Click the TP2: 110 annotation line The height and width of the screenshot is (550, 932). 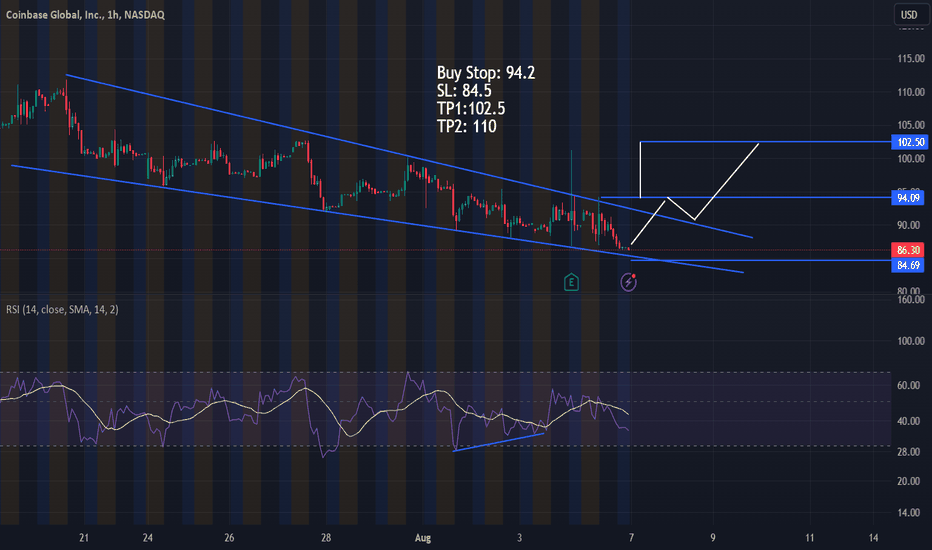tap(466, 127)
